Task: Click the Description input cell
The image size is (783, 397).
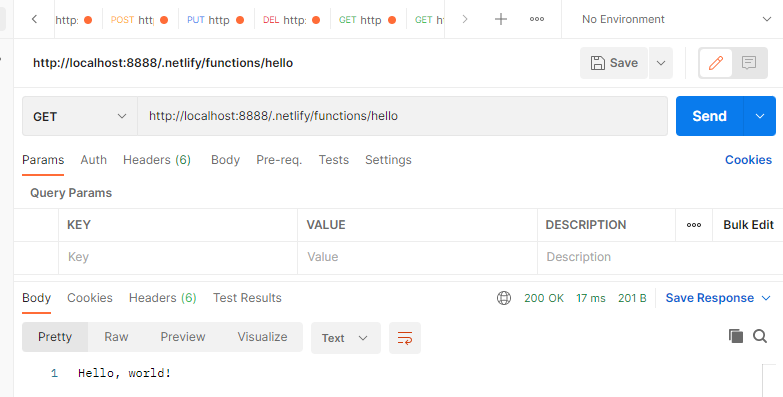Action: coord(660,257)
